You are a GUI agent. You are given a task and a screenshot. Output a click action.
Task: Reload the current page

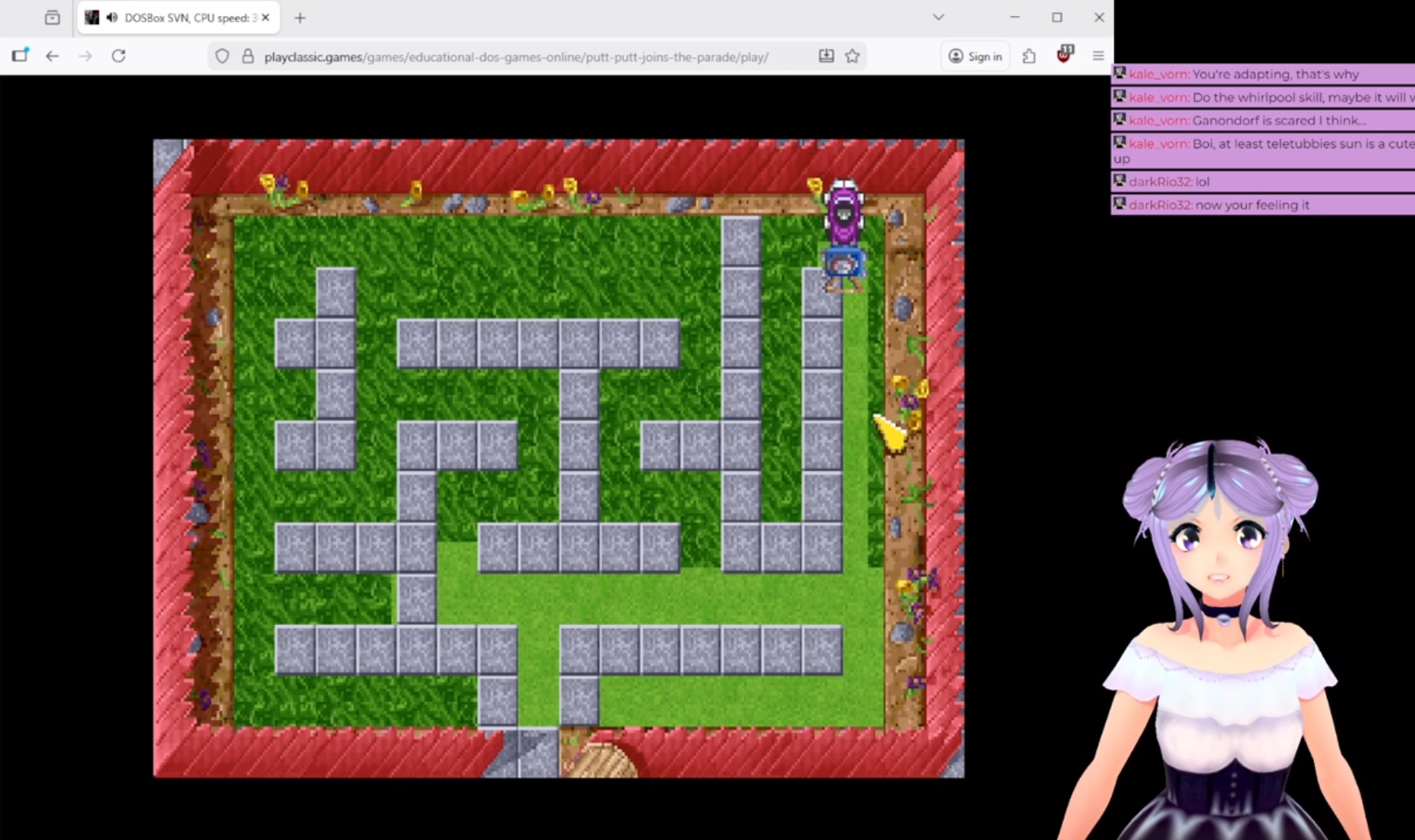(118, 56)
